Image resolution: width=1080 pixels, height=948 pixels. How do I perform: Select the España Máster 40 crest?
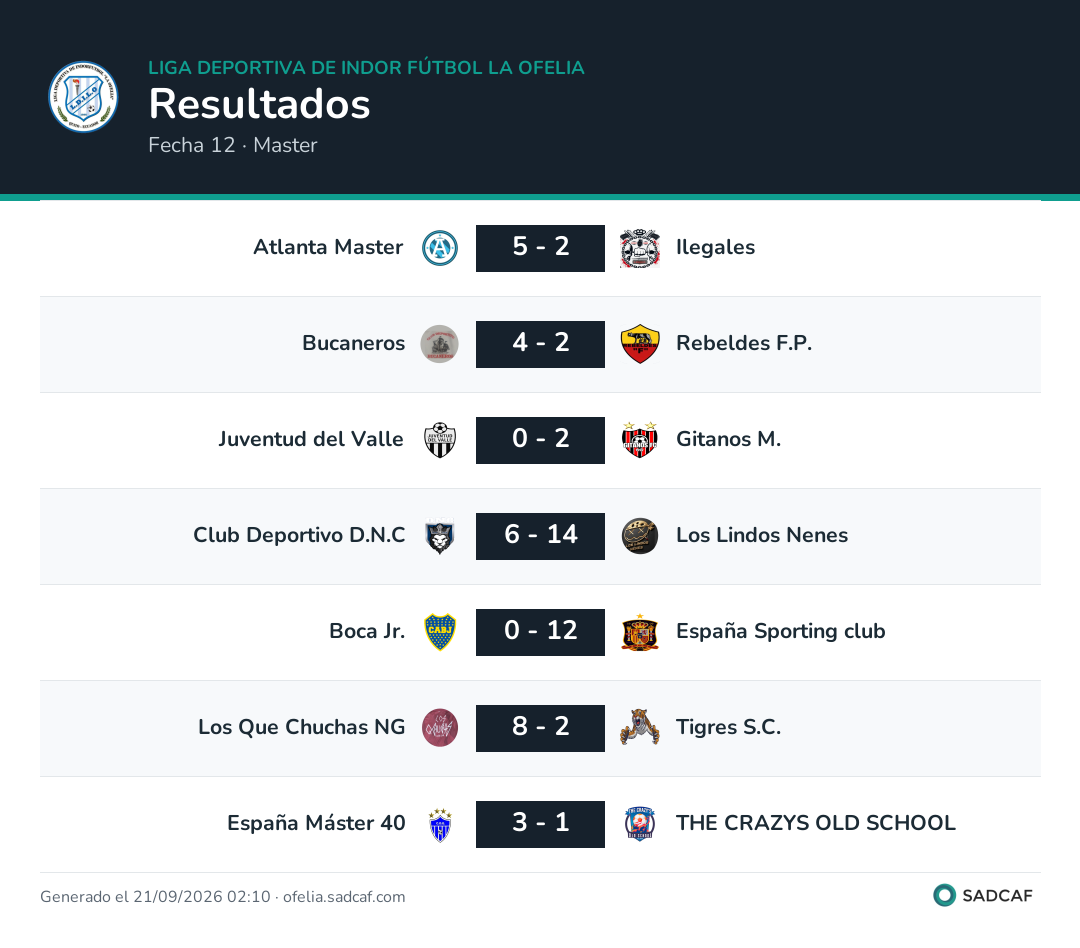point(439,824)
